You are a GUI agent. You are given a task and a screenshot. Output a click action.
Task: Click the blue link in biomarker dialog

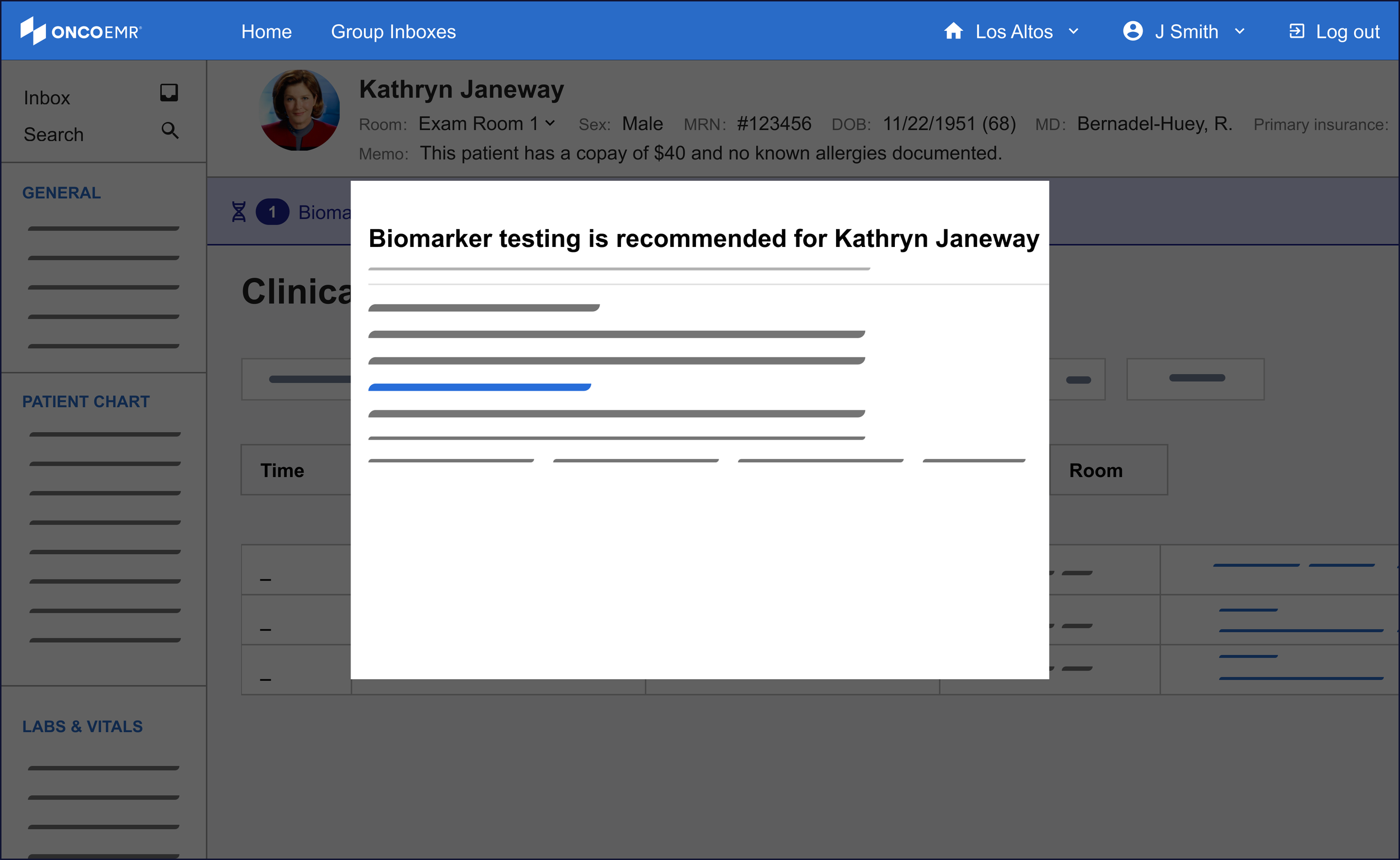point(479,387)
